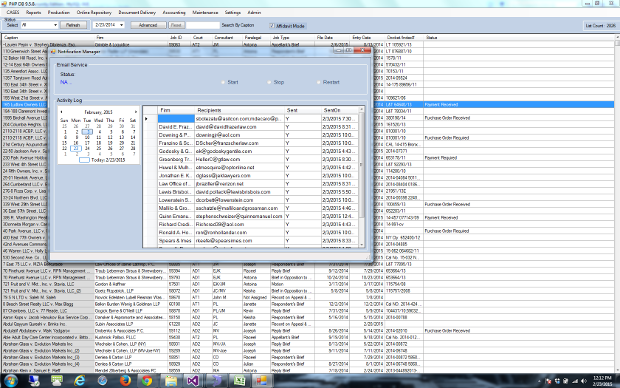Image resolution: width=620 pixels, height=388 pixels.
Task: Select the Restart radio button
Action: (x=318, y=82)
